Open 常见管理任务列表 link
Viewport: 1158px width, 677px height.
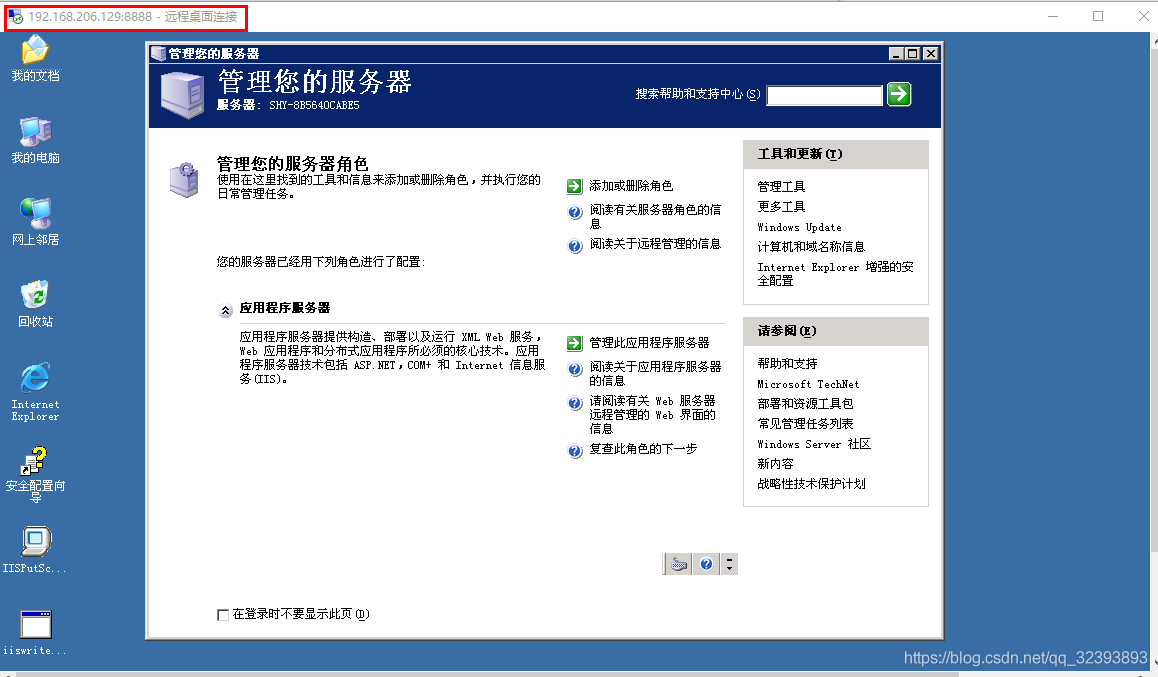click(805, 423)
